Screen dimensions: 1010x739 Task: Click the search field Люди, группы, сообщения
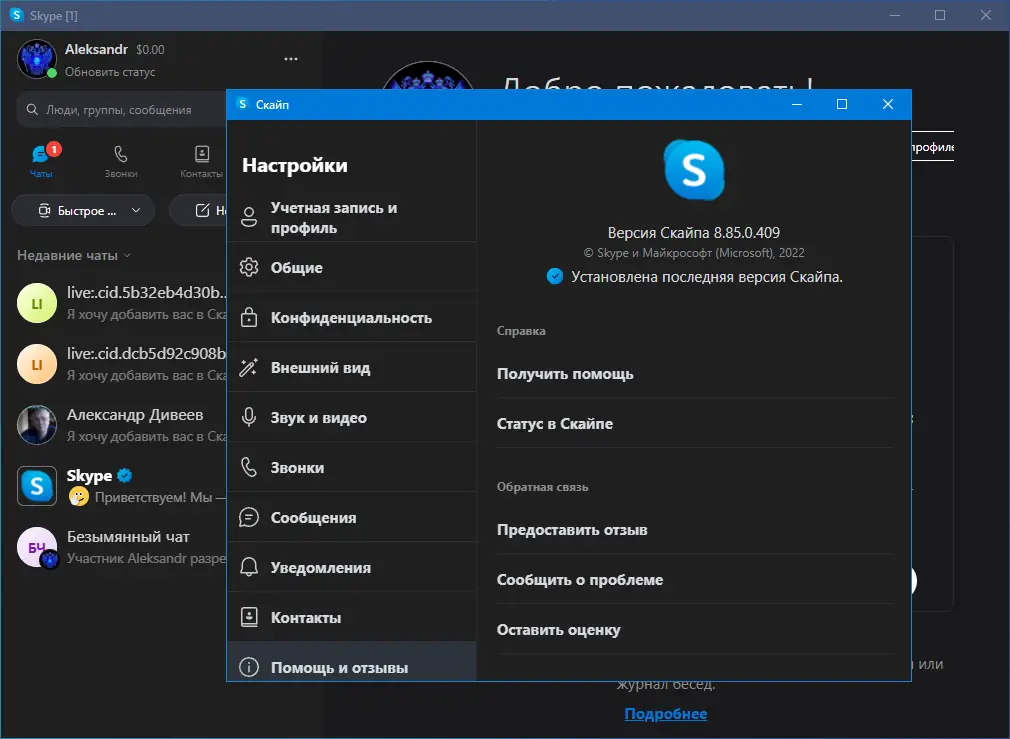click(120, 109)
